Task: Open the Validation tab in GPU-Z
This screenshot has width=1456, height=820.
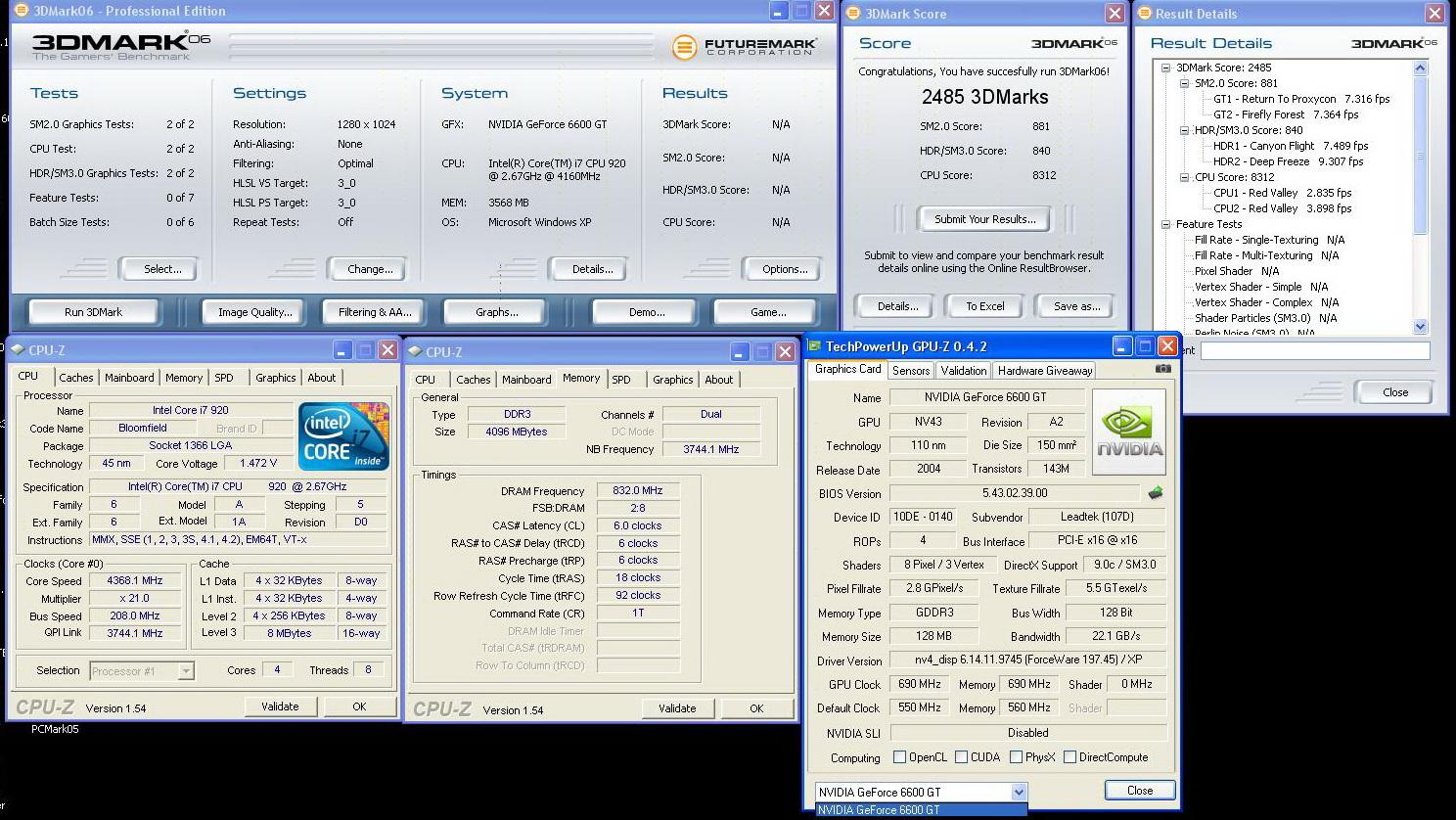Action: [x=964, y=371]
